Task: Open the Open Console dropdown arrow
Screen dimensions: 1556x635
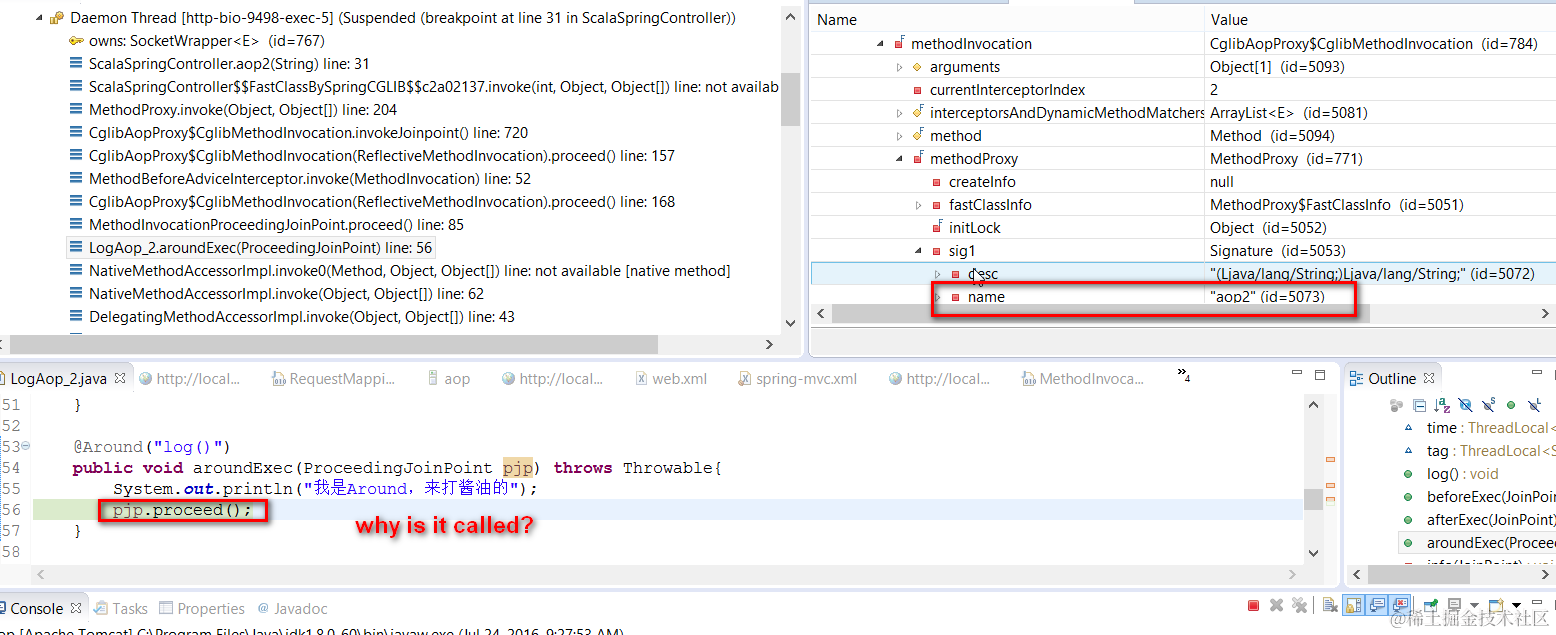Action: (1516, 606)
